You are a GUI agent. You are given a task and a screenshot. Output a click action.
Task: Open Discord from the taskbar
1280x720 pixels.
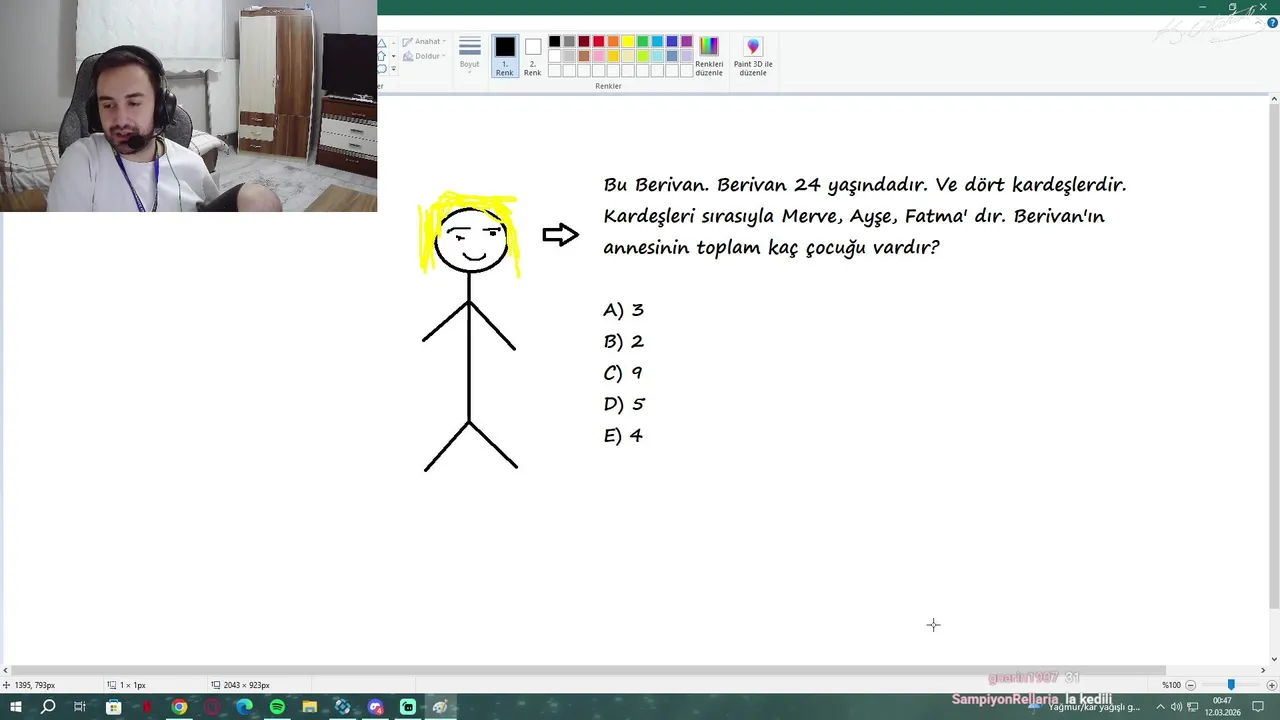point(375,707)
